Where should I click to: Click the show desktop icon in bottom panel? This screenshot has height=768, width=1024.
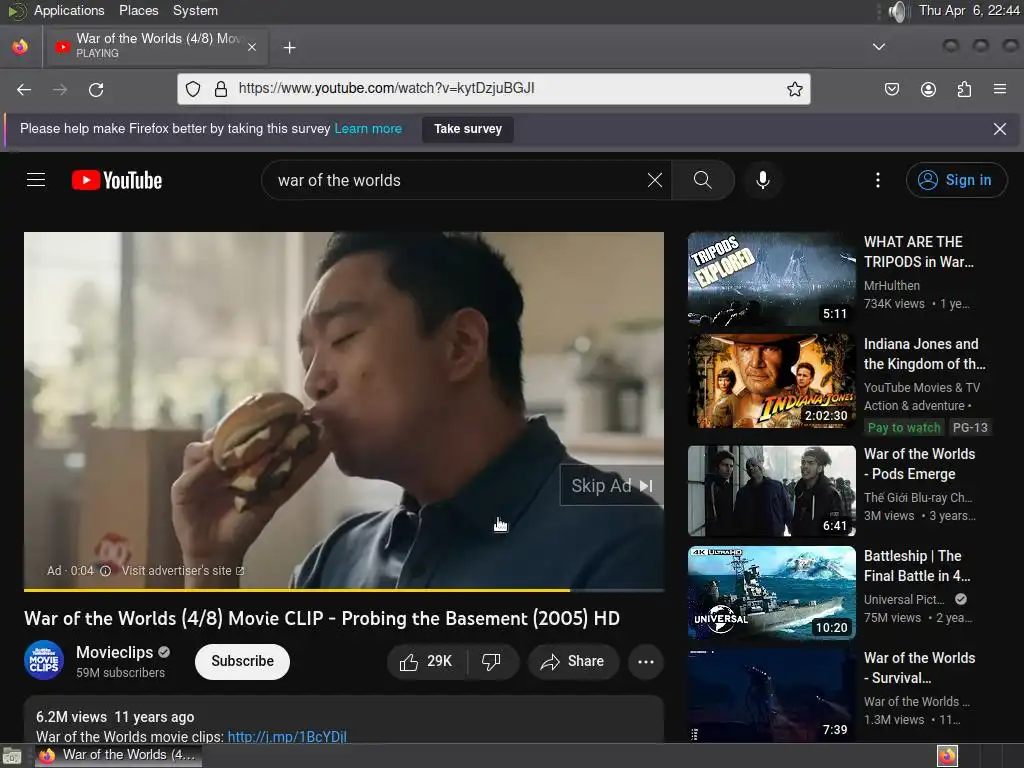(11, 756)
